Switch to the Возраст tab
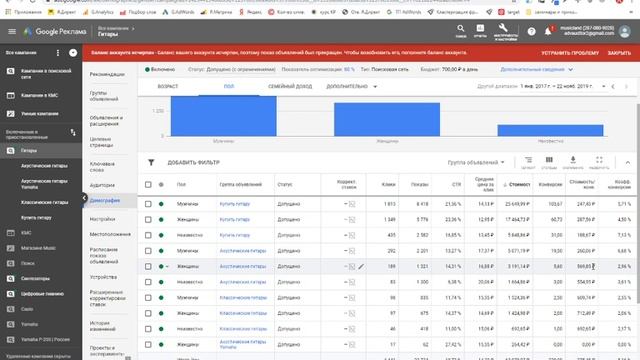The height and width of the screenshot is (360, 640). pos(168,87)
